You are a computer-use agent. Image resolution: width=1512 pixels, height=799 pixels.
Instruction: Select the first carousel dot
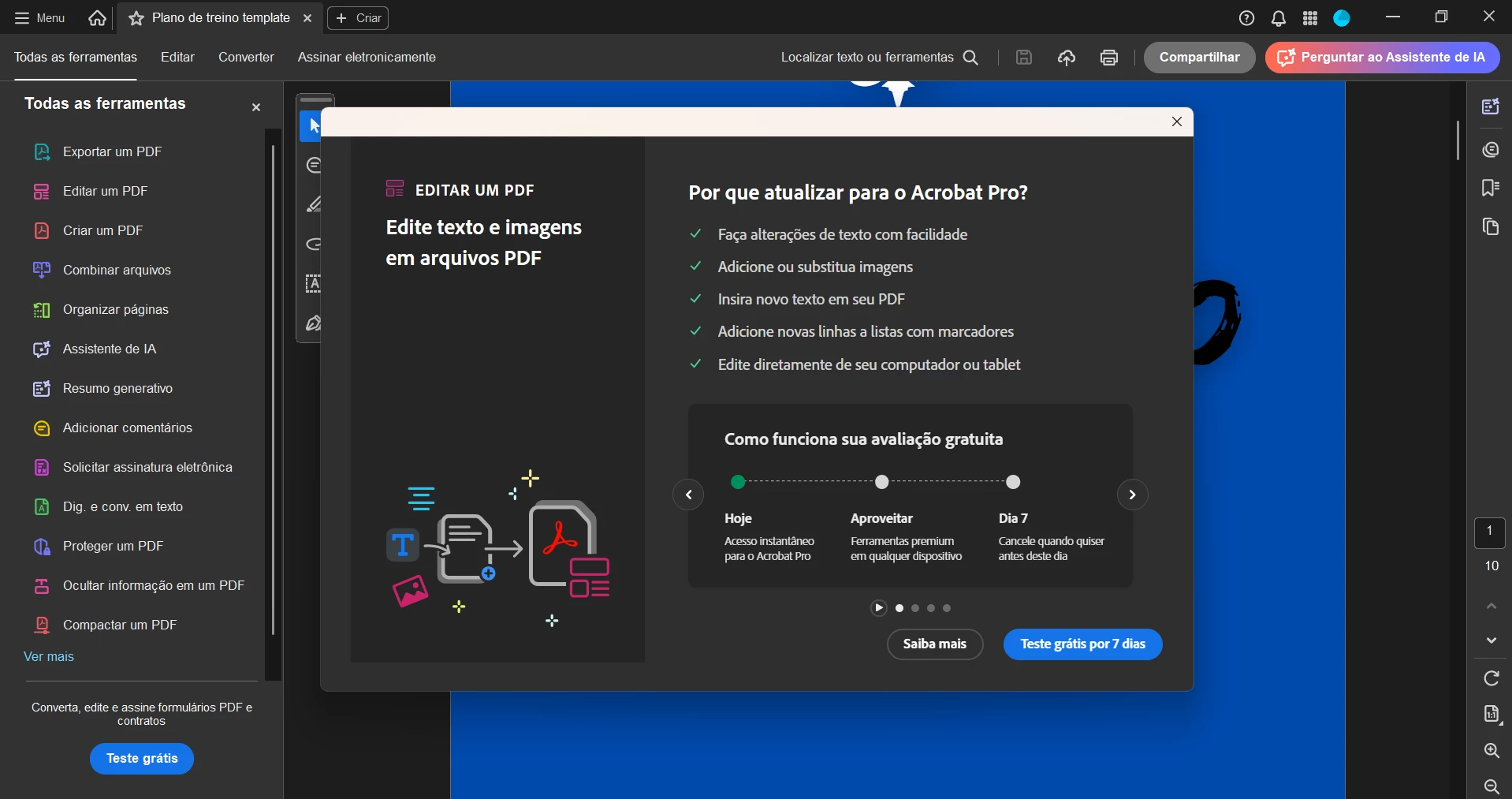899,608
